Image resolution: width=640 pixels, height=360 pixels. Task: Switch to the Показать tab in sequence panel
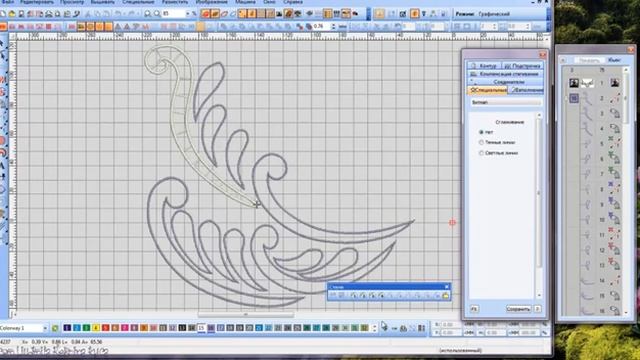pos(589,60)
